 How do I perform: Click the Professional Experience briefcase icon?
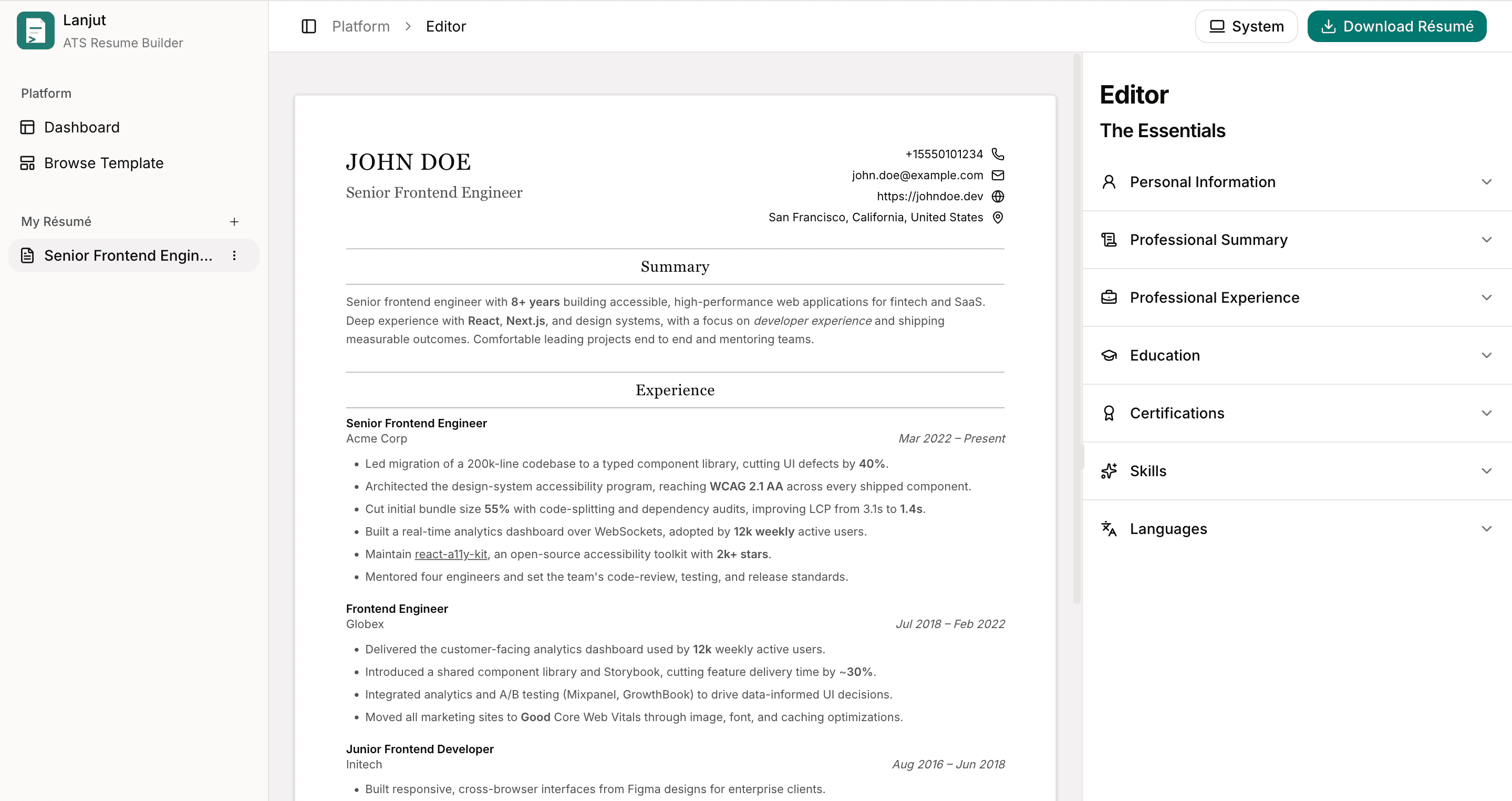(x=1109, y=297)
